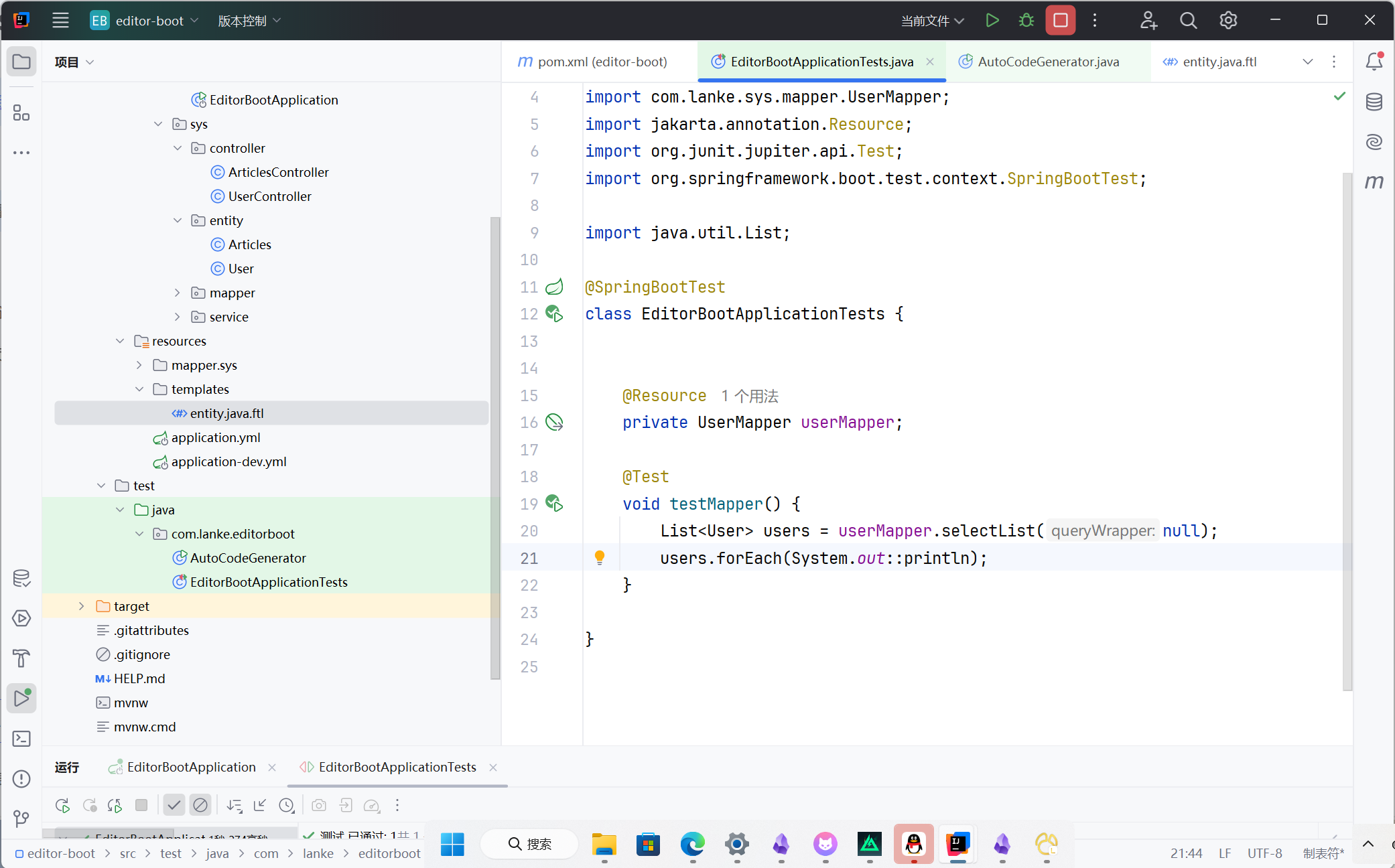This screenshot has width=1395, height=868.
Task: Open Search Everywhere magnifier
Action: [x=1188, y=21]
